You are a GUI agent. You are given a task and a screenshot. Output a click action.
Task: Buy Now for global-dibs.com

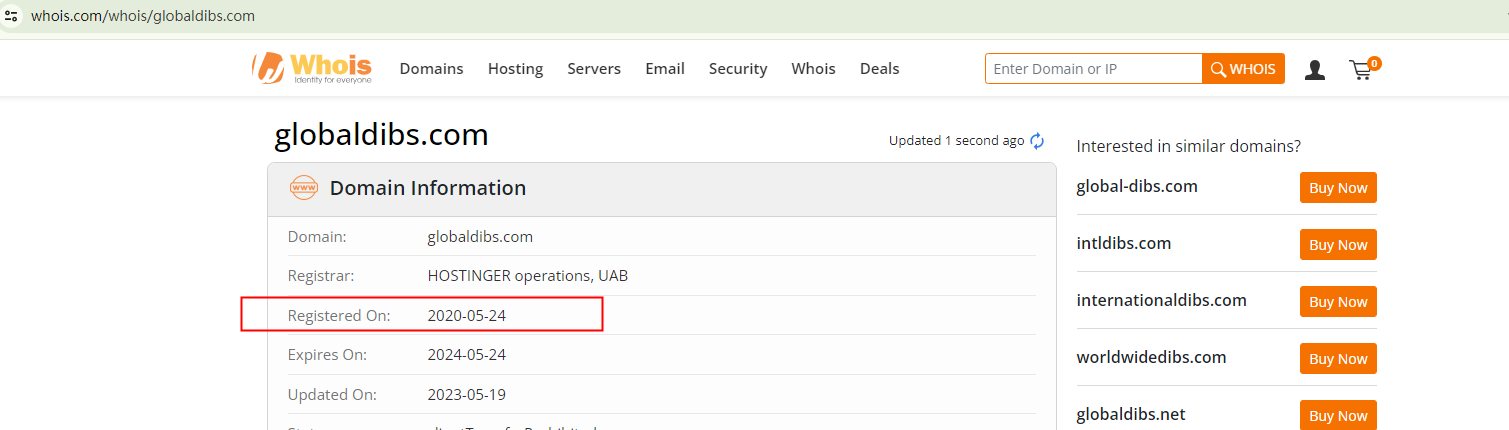1338,188
